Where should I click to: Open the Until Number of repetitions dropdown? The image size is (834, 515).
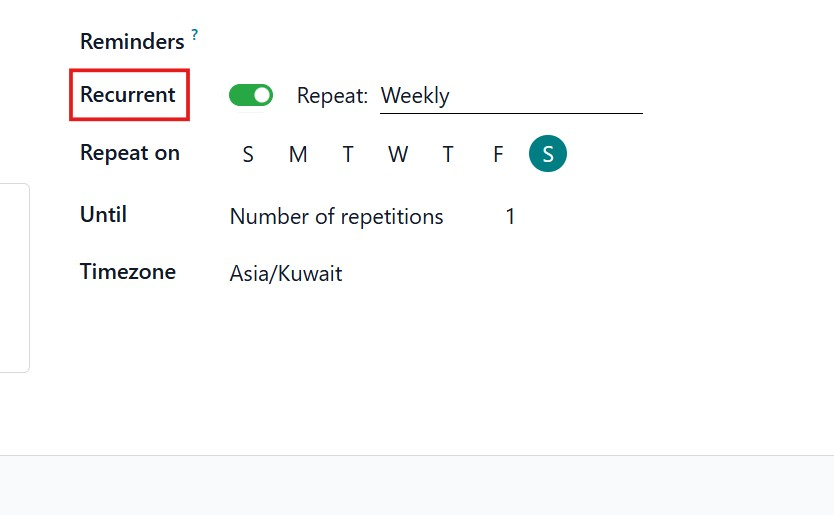(337, 217)
